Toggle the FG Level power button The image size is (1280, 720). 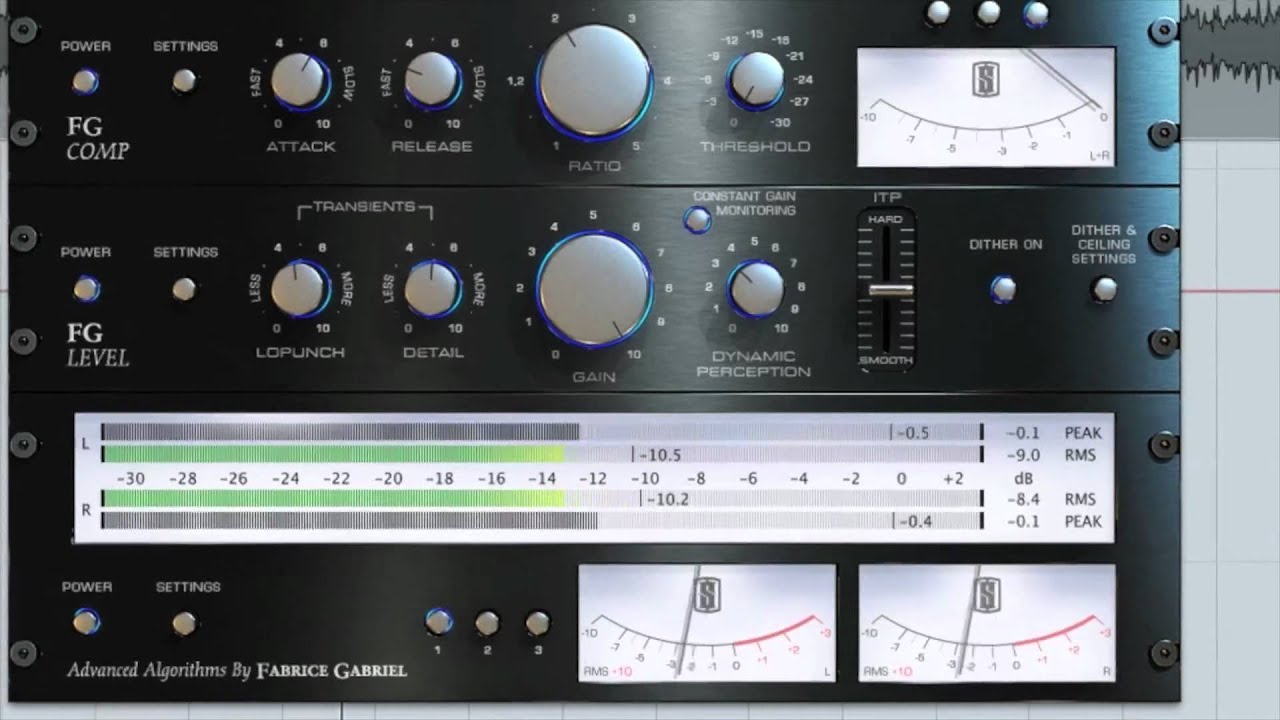pyautogui.click(x=86, y=290)
